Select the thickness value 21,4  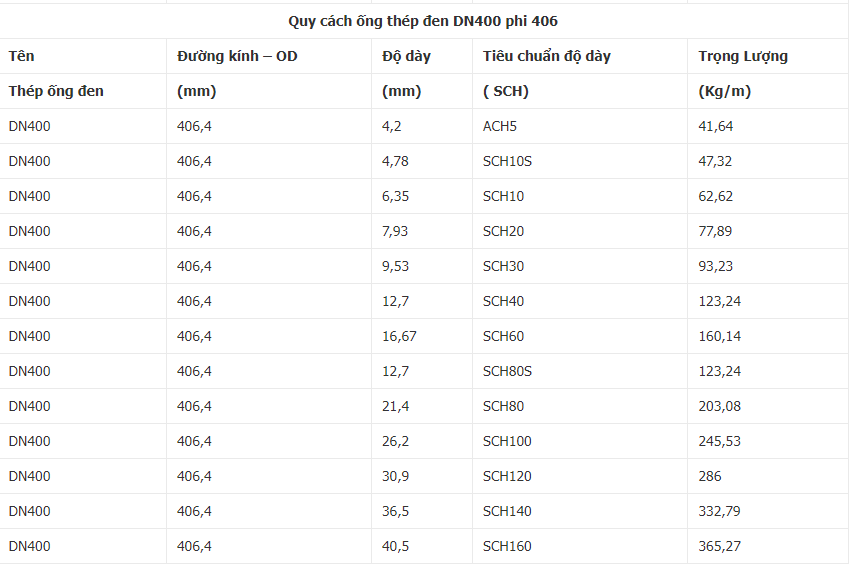click(395, 406)
